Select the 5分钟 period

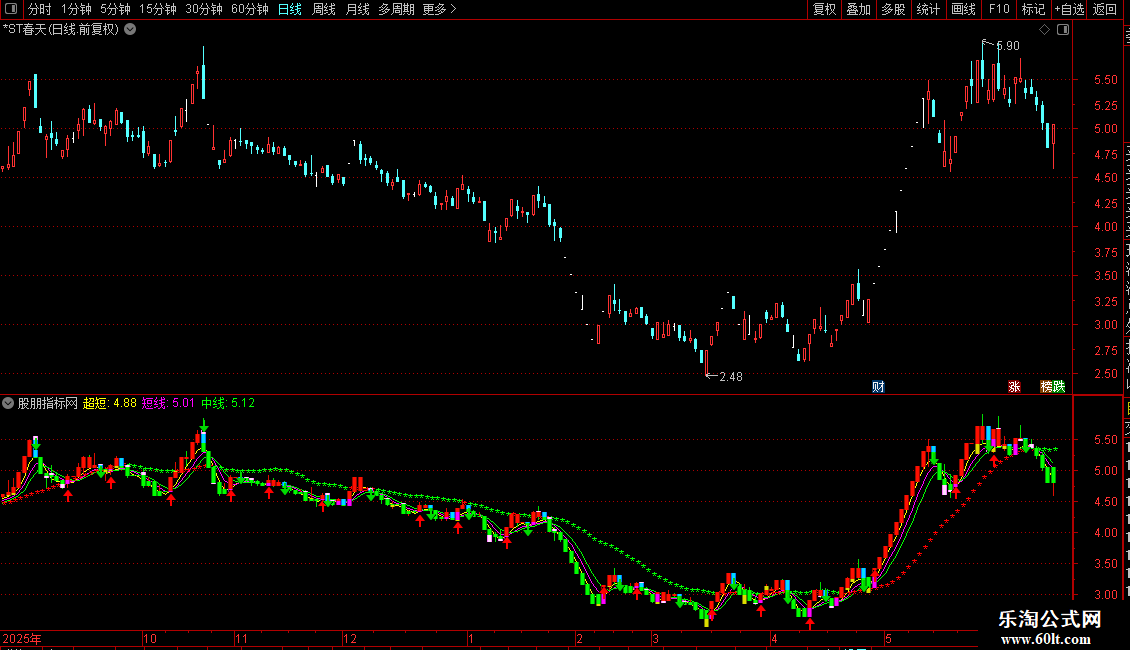[115, 9]
